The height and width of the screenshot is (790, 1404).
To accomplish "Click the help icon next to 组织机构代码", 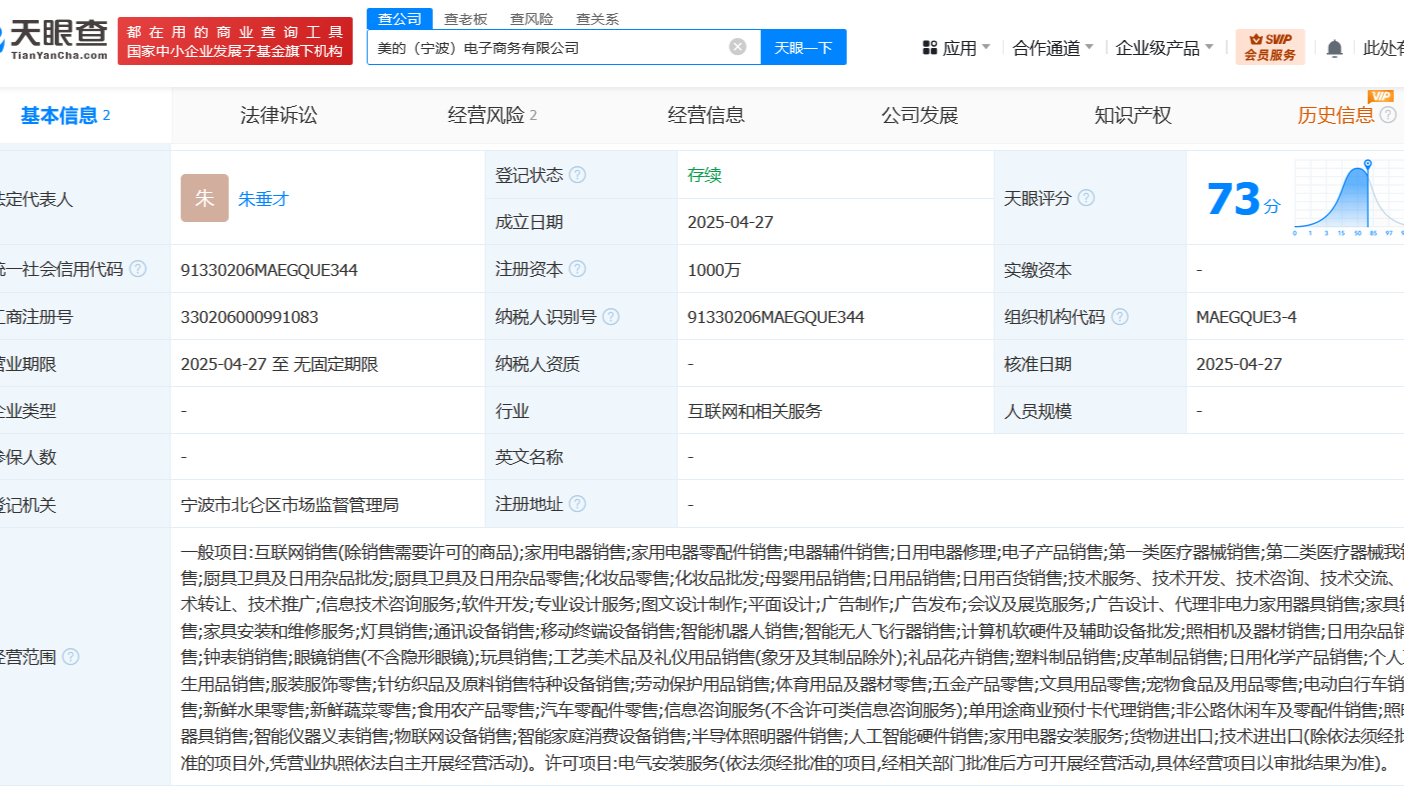I will point(1120,317).
